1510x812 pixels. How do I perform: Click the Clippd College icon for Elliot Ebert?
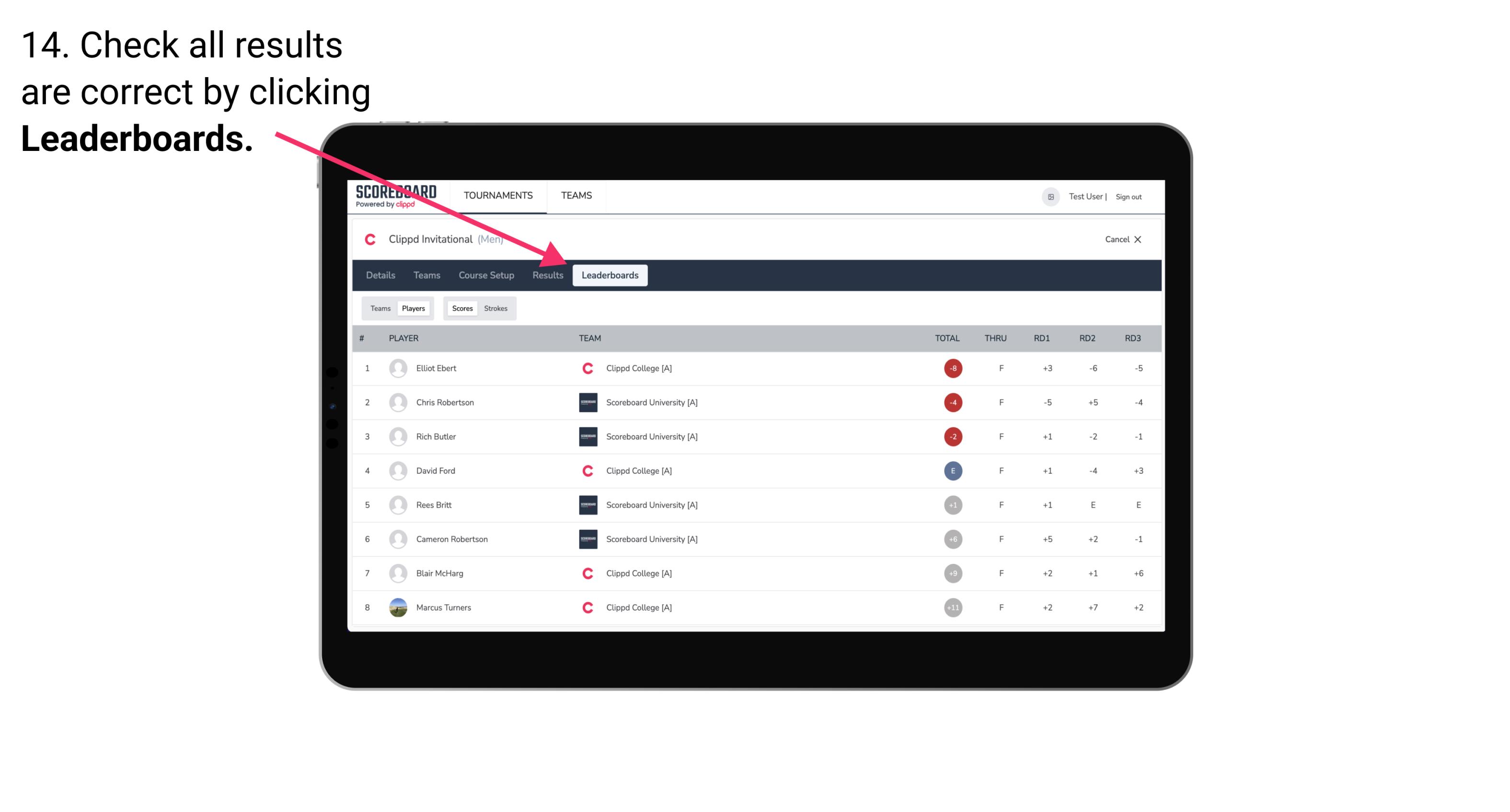point(585,368)
